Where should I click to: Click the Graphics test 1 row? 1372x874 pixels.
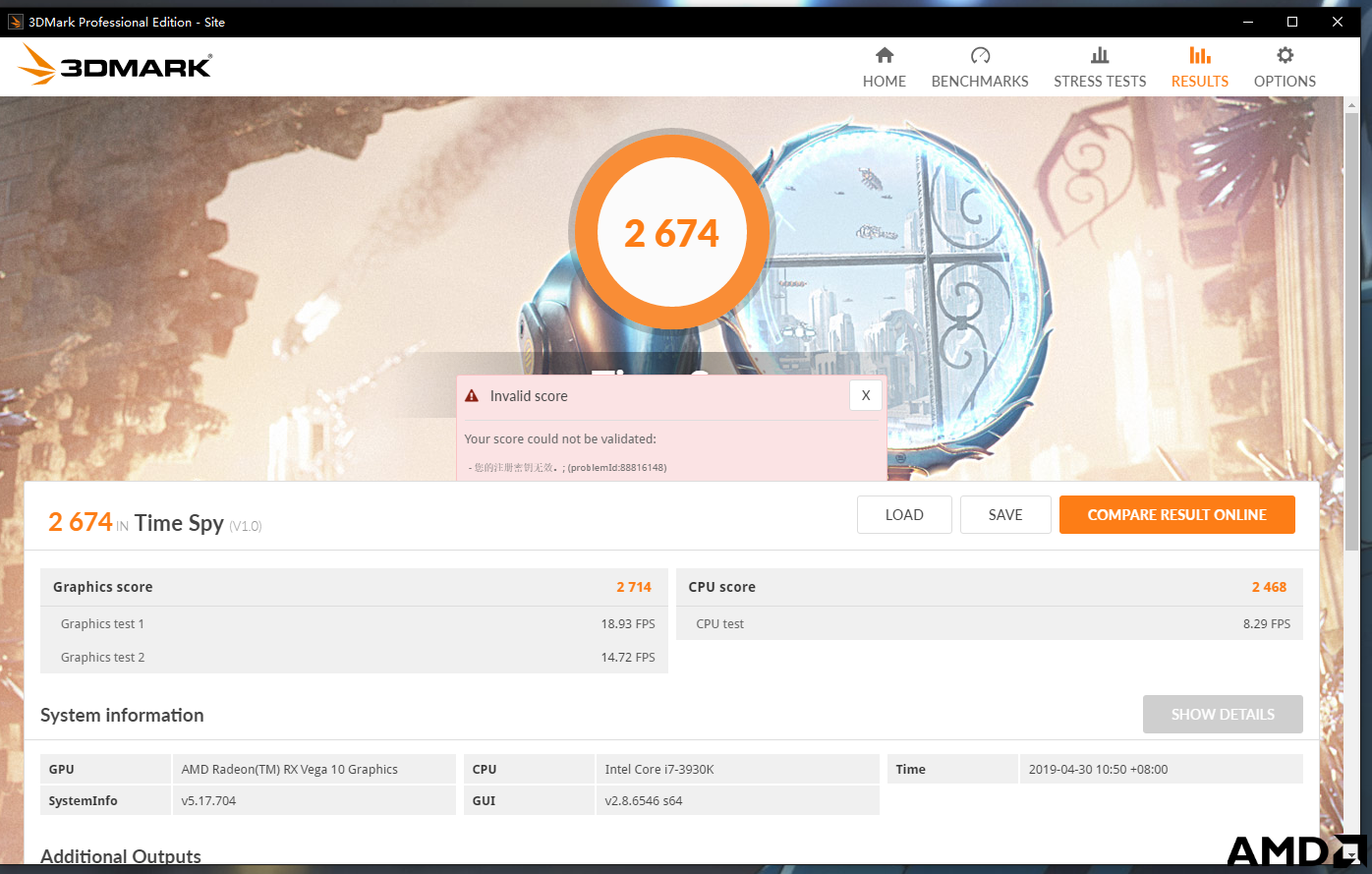coord(354,623)
